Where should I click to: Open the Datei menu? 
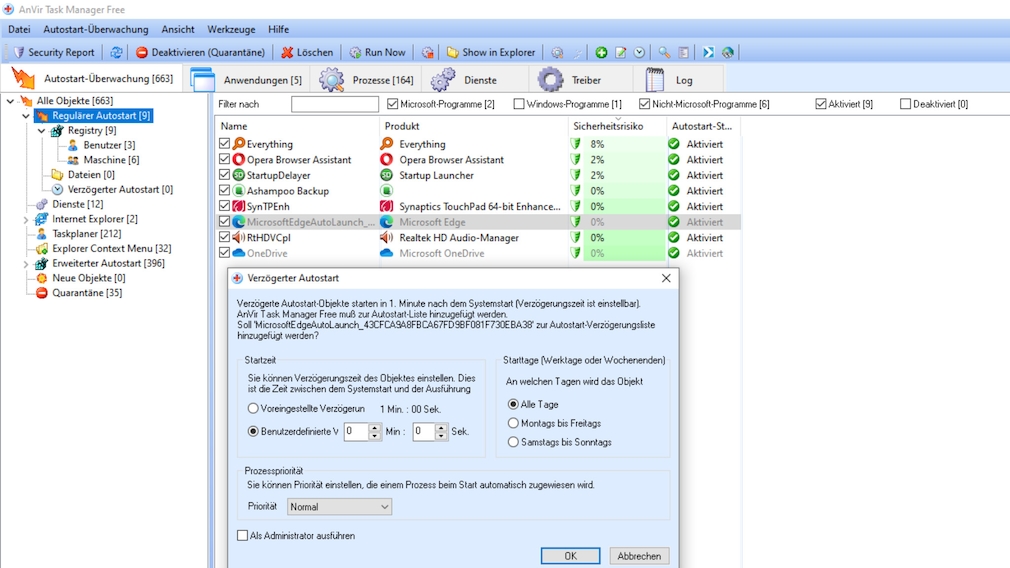19,29
